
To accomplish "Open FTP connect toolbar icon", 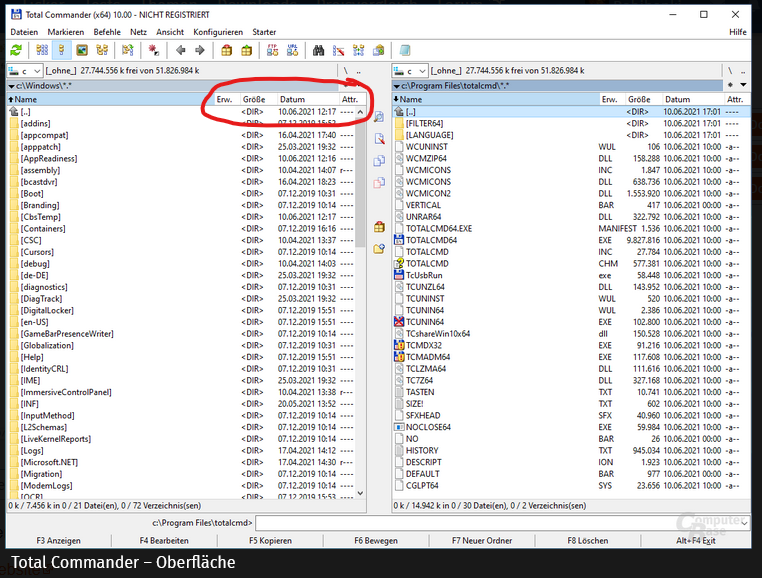I will 273,50.
